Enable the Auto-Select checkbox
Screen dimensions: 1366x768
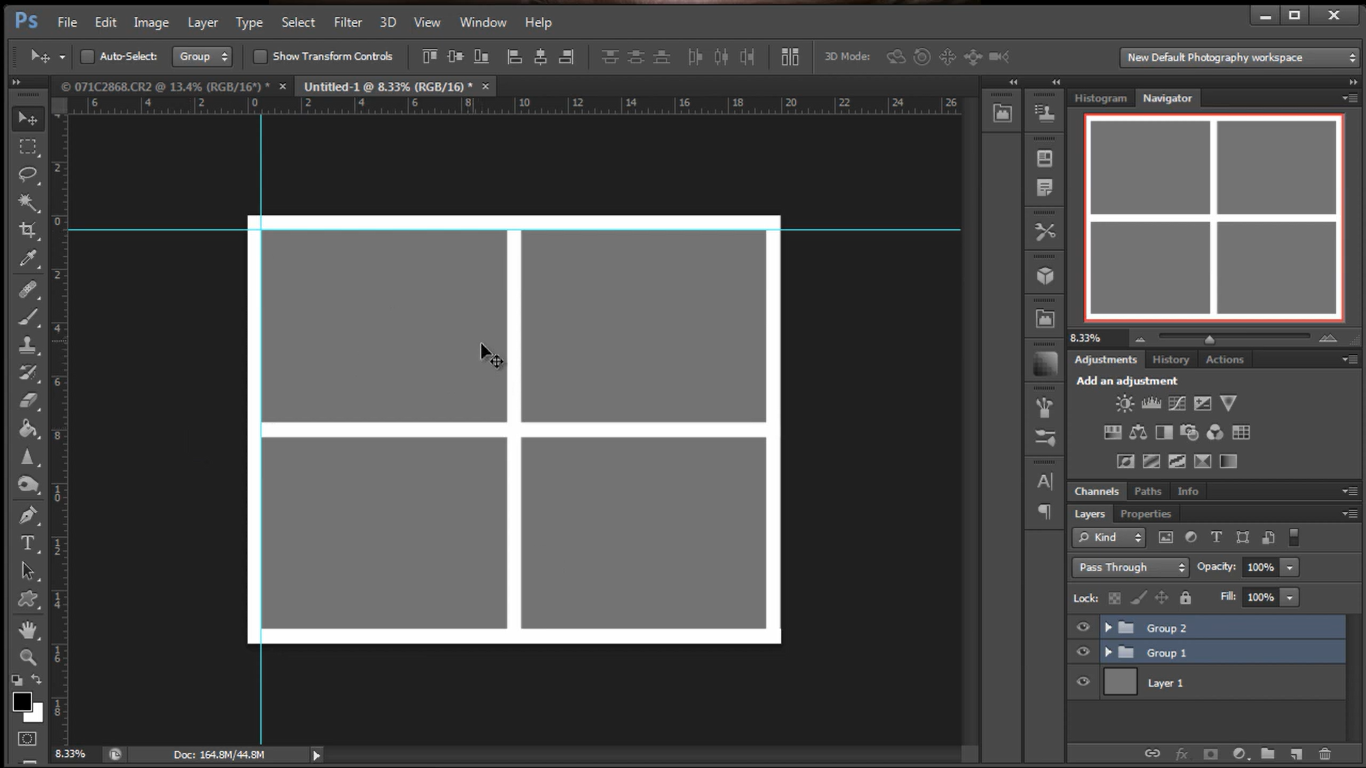pos(87,56)
